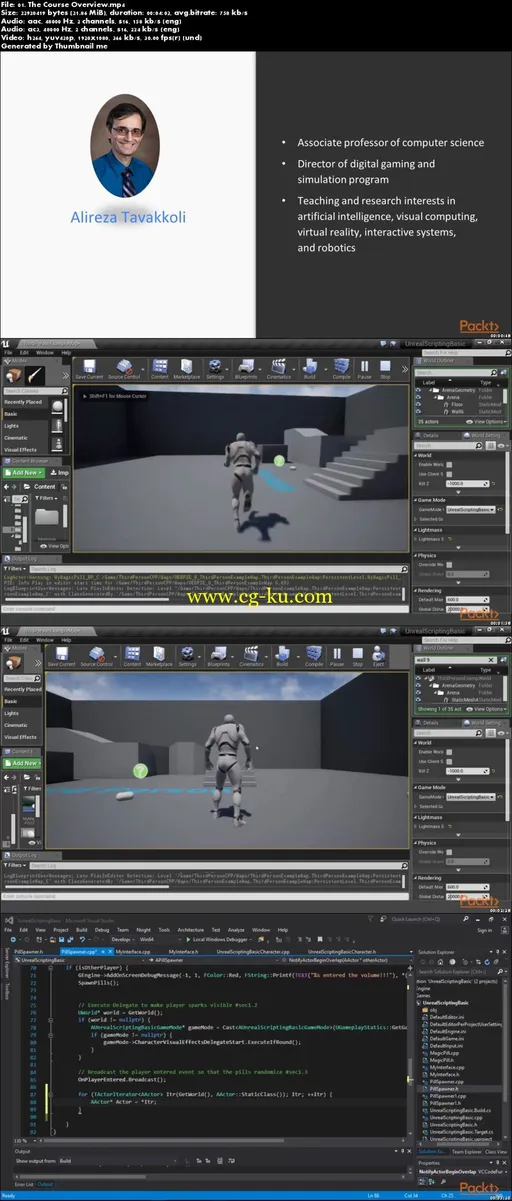512x1201 pixels.
Task: Select Cinematic category in first Unreal Modes panel
Action: coord(17,438)
